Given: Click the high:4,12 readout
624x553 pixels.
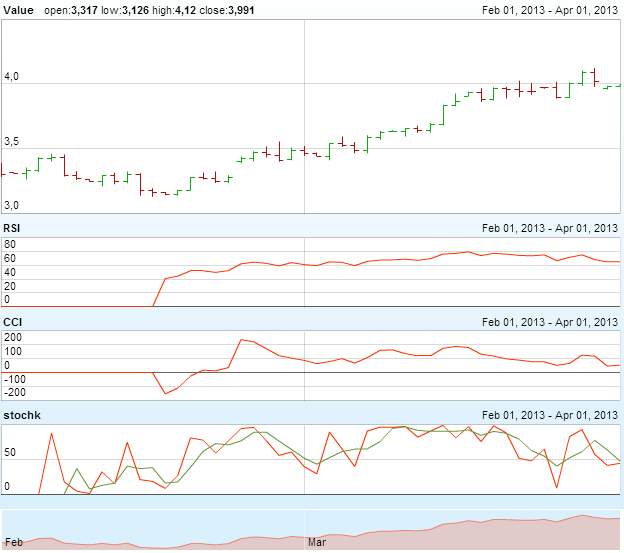Looking at the screenshot, I should pyautogui.click(x=174, y=10).
